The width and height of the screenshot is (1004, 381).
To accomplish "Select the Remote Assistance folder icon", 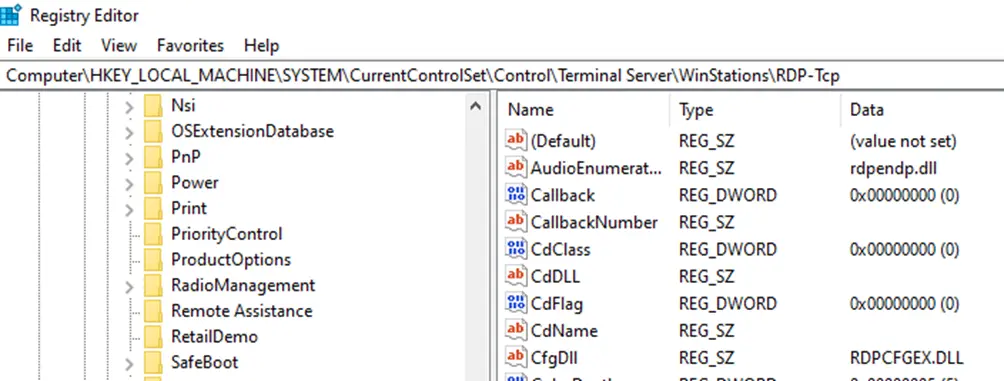I will point(154,311).
